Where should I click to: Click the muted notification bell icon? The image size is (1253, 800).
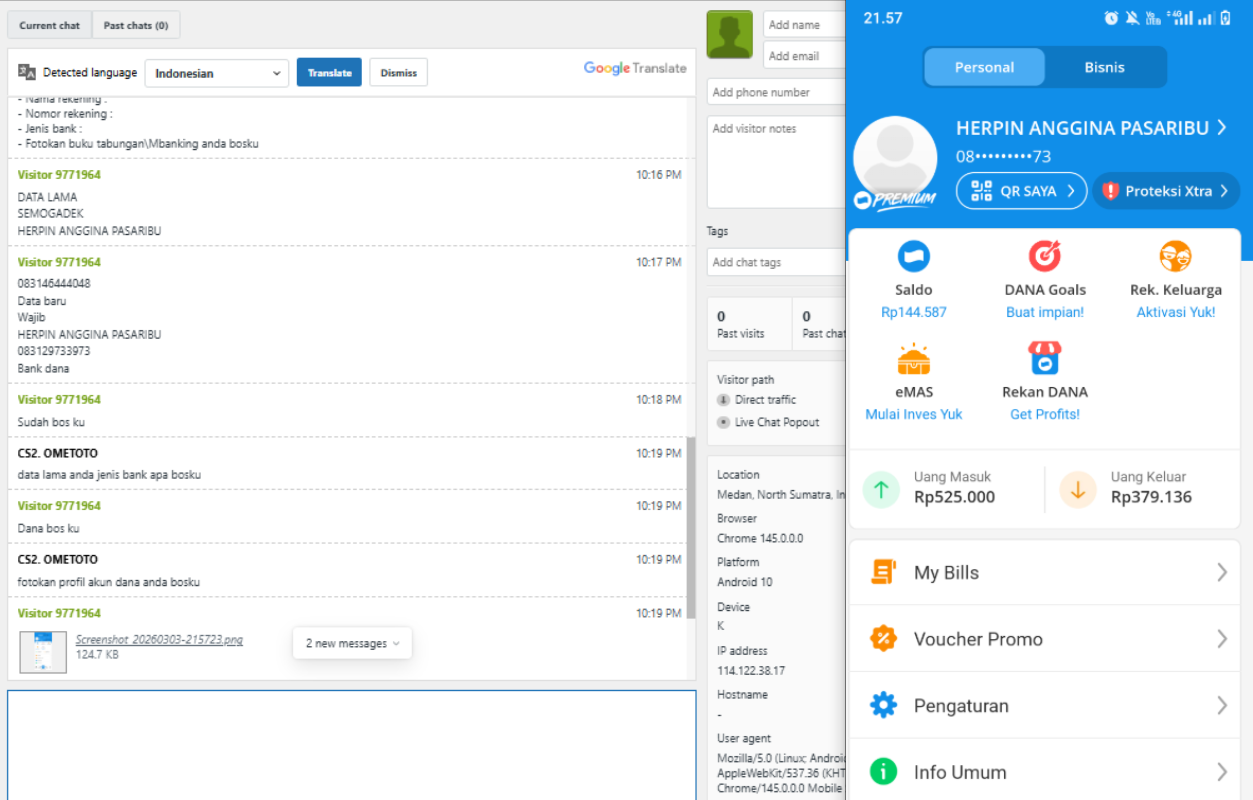[x=1132, y=18]
